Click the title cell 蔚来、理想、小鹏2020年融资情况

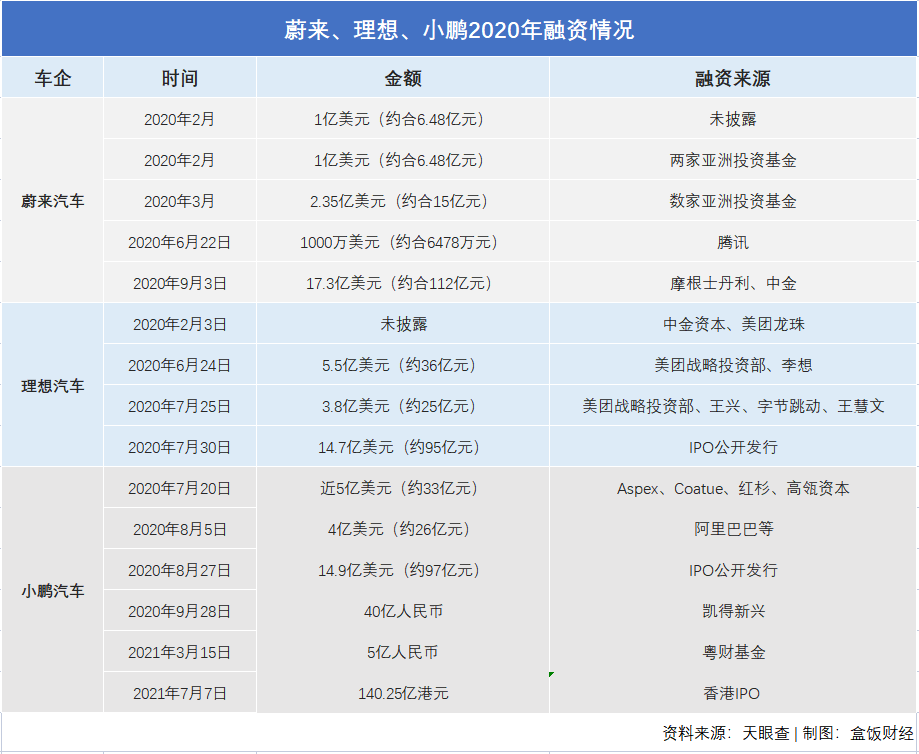click(x=459, y=29)
